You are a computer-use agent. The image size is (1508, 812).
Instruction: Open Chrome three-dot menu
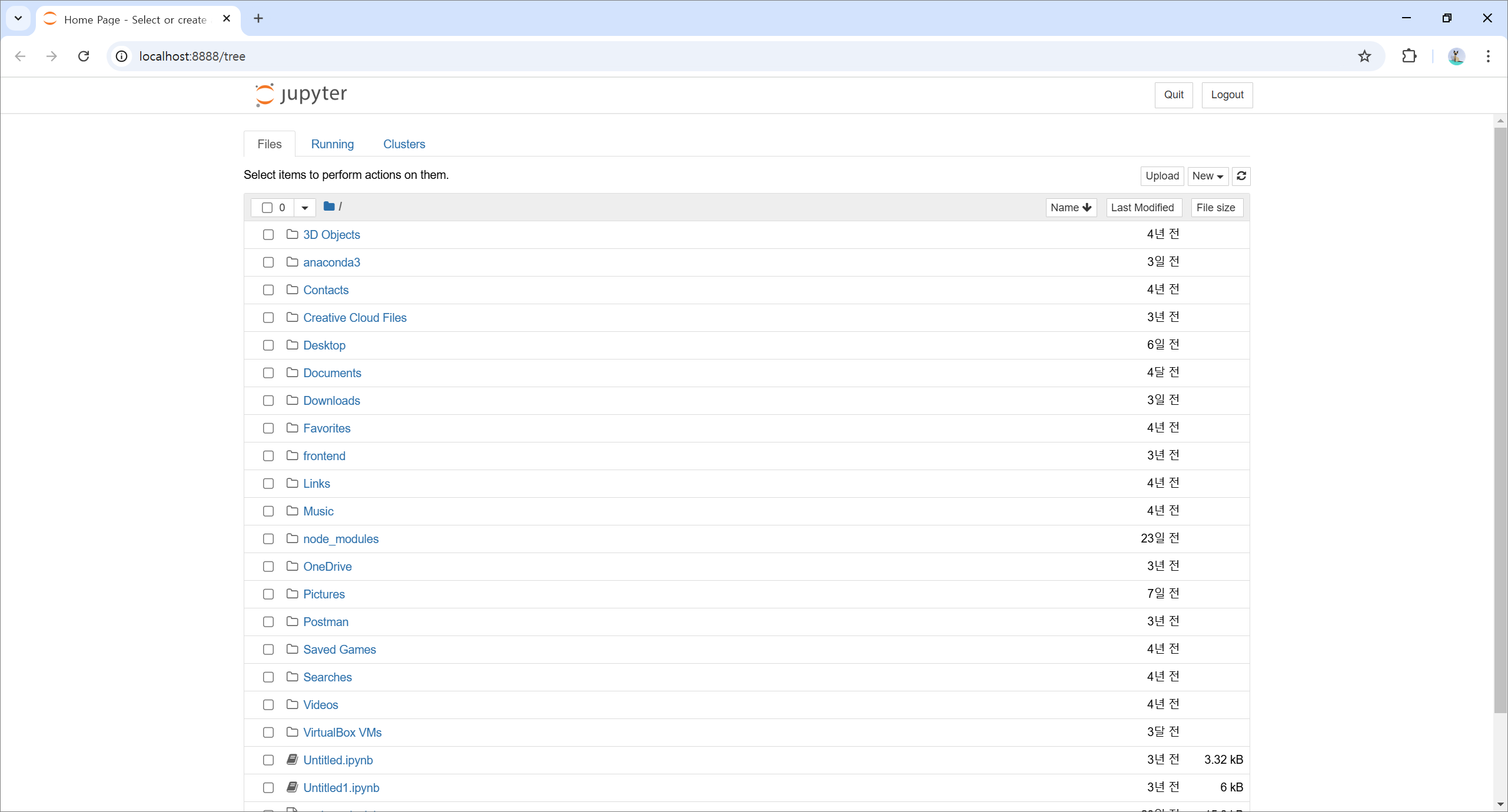coord(1488,56)
